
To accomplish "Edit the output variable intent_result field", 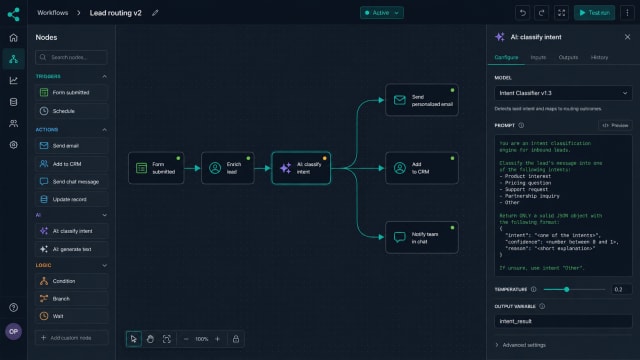I will [563, 321].
